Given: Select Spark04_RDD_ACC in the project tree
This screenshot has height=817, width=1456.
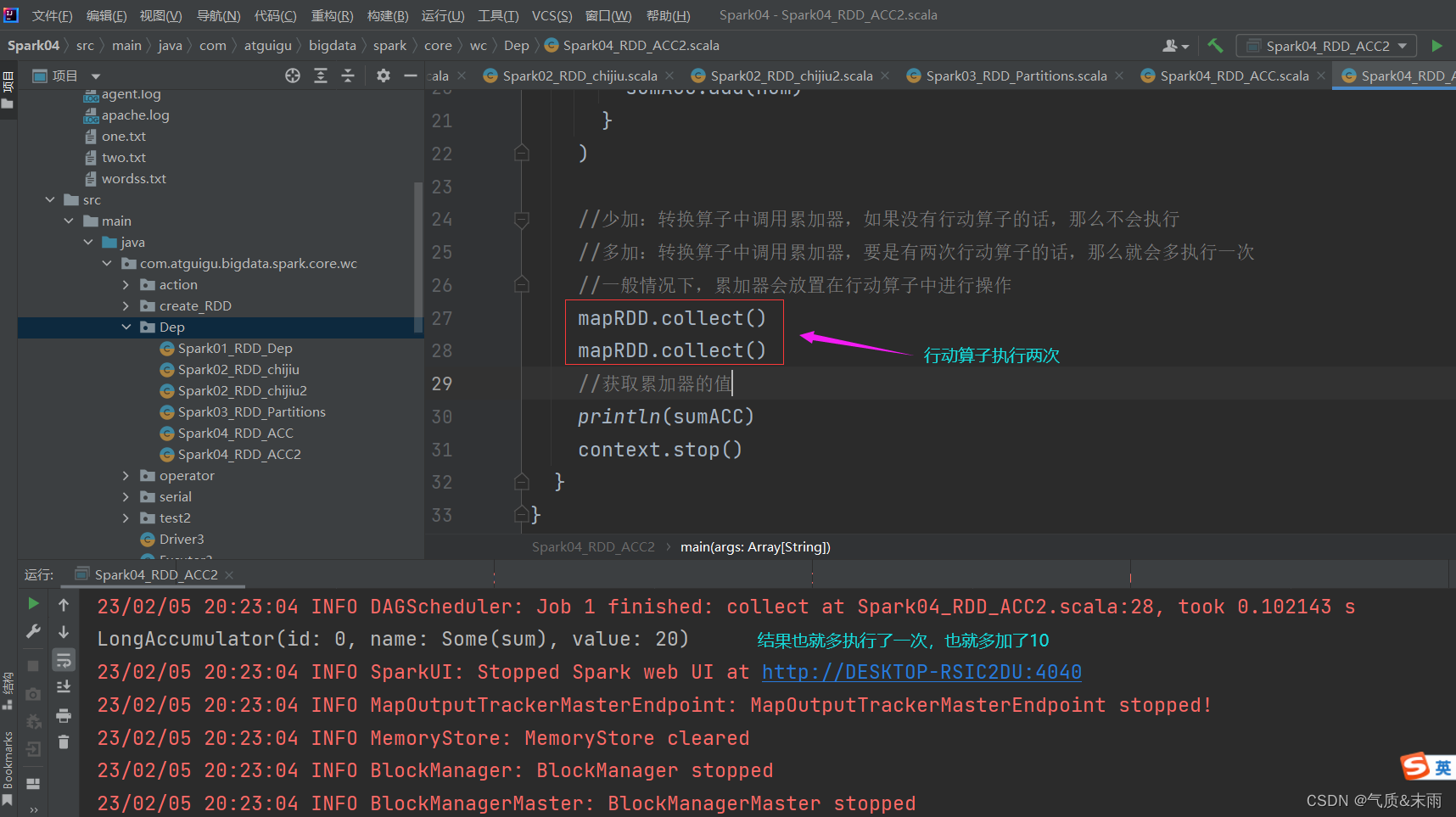Looking at the screenshot, I should 235,433.
